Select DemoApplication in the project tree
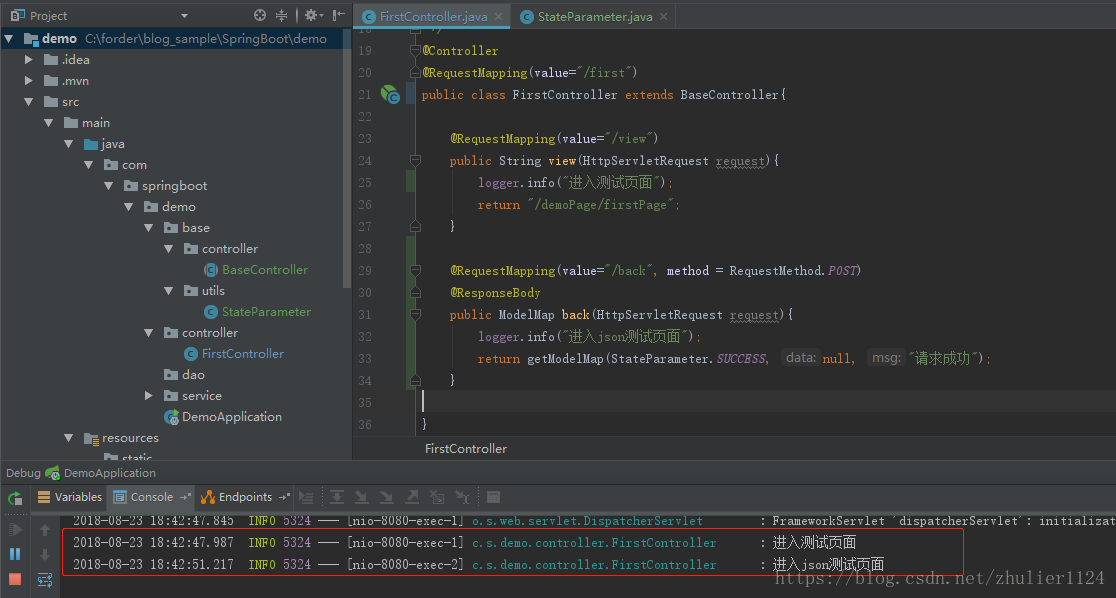 click(x=231, y=417)
